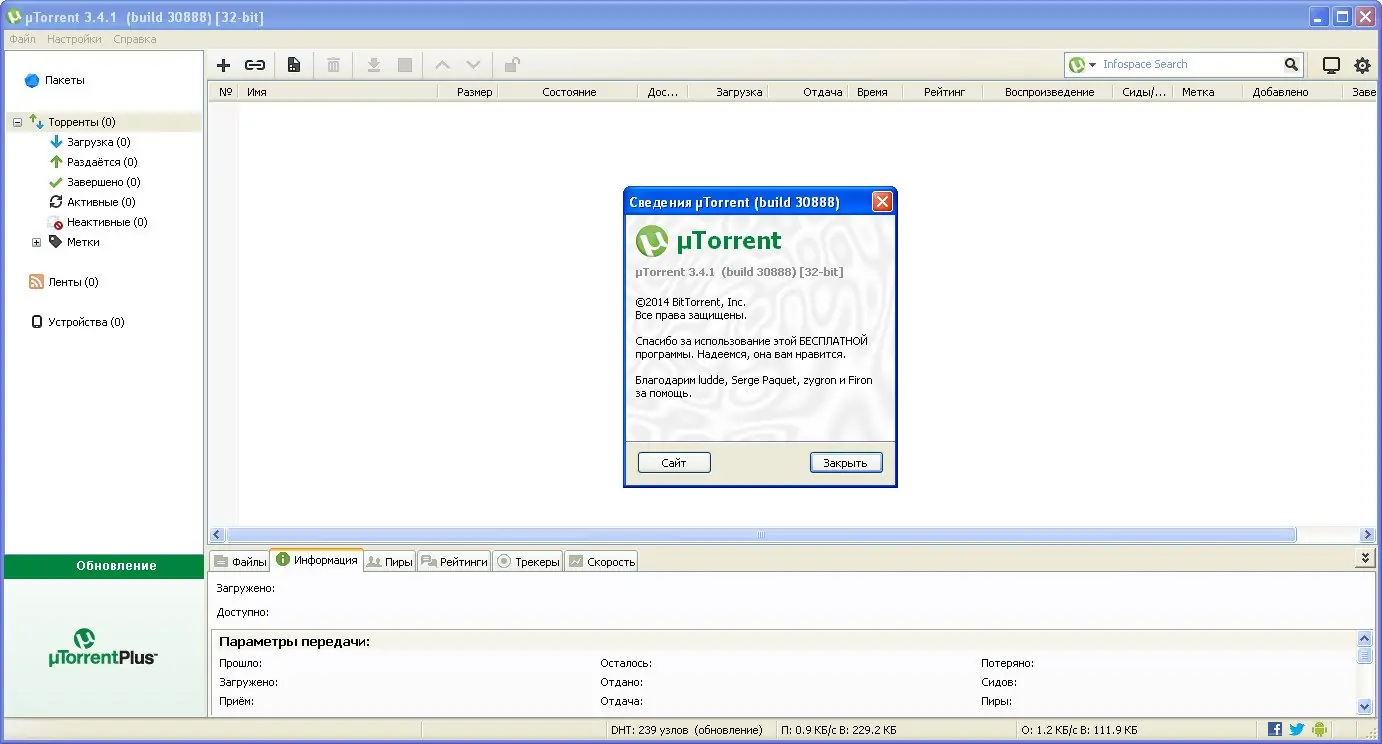The image size is (1382, 744).
Task: Switch to the Пиры tab
Action: tap(389, 562)
